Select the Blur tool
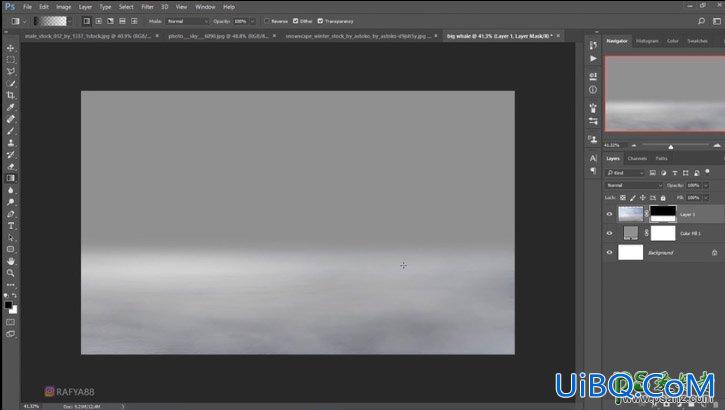 pos(10,190)
